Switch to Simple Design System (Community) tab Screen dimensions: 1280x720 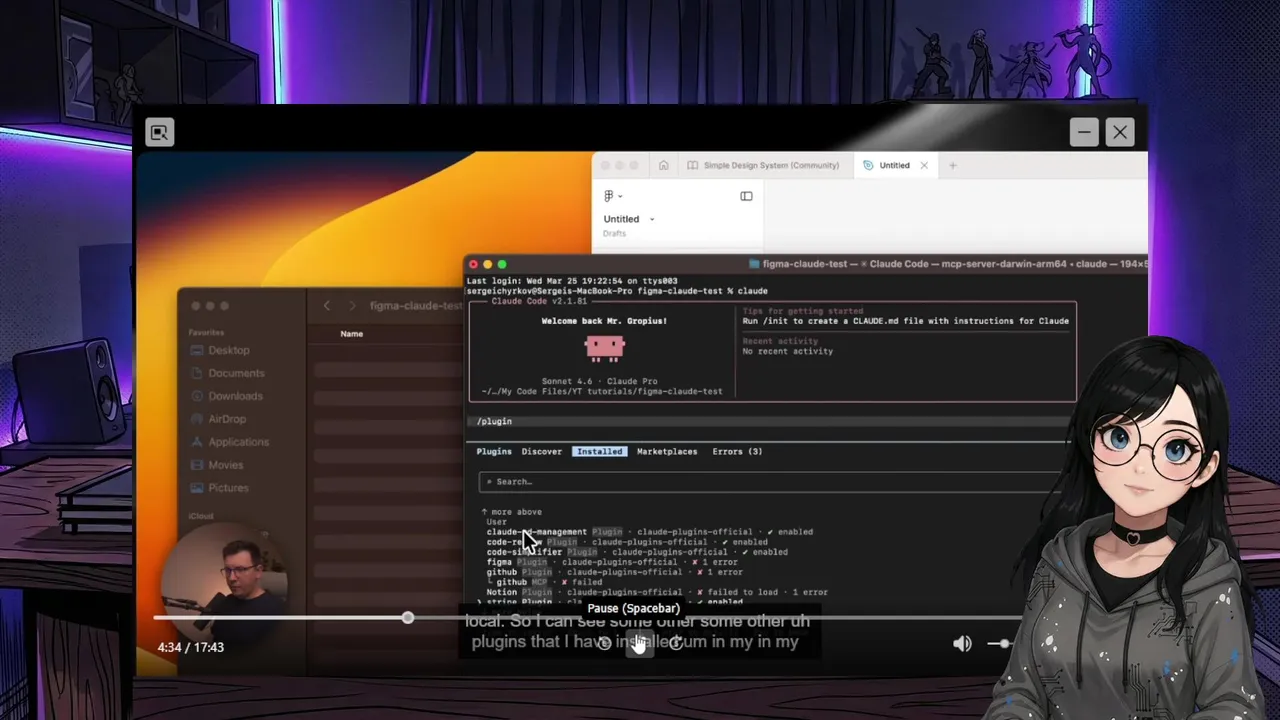[x=764, y=165]
